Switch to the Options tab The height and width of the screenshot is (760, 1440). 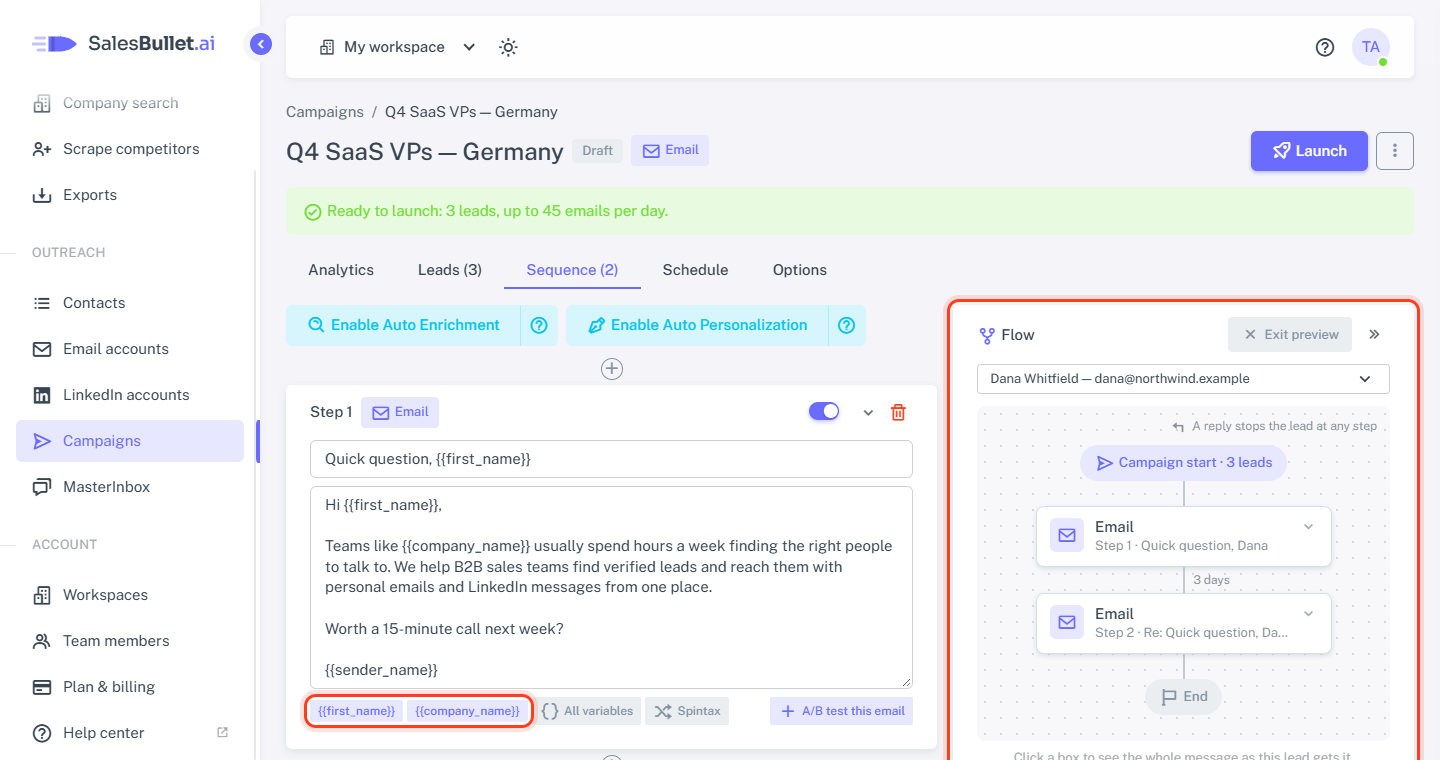tap(800, 270)
